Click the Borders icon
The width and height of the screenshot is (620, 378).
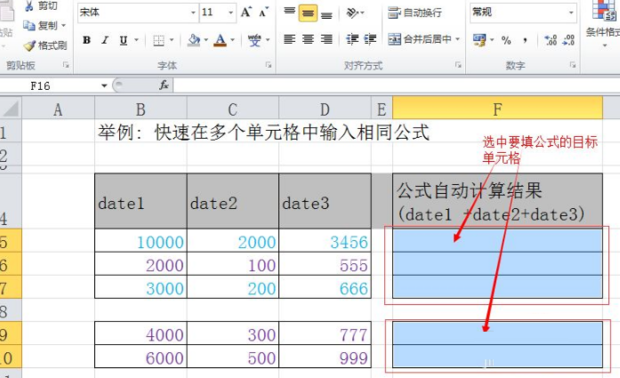pos(159,40)
